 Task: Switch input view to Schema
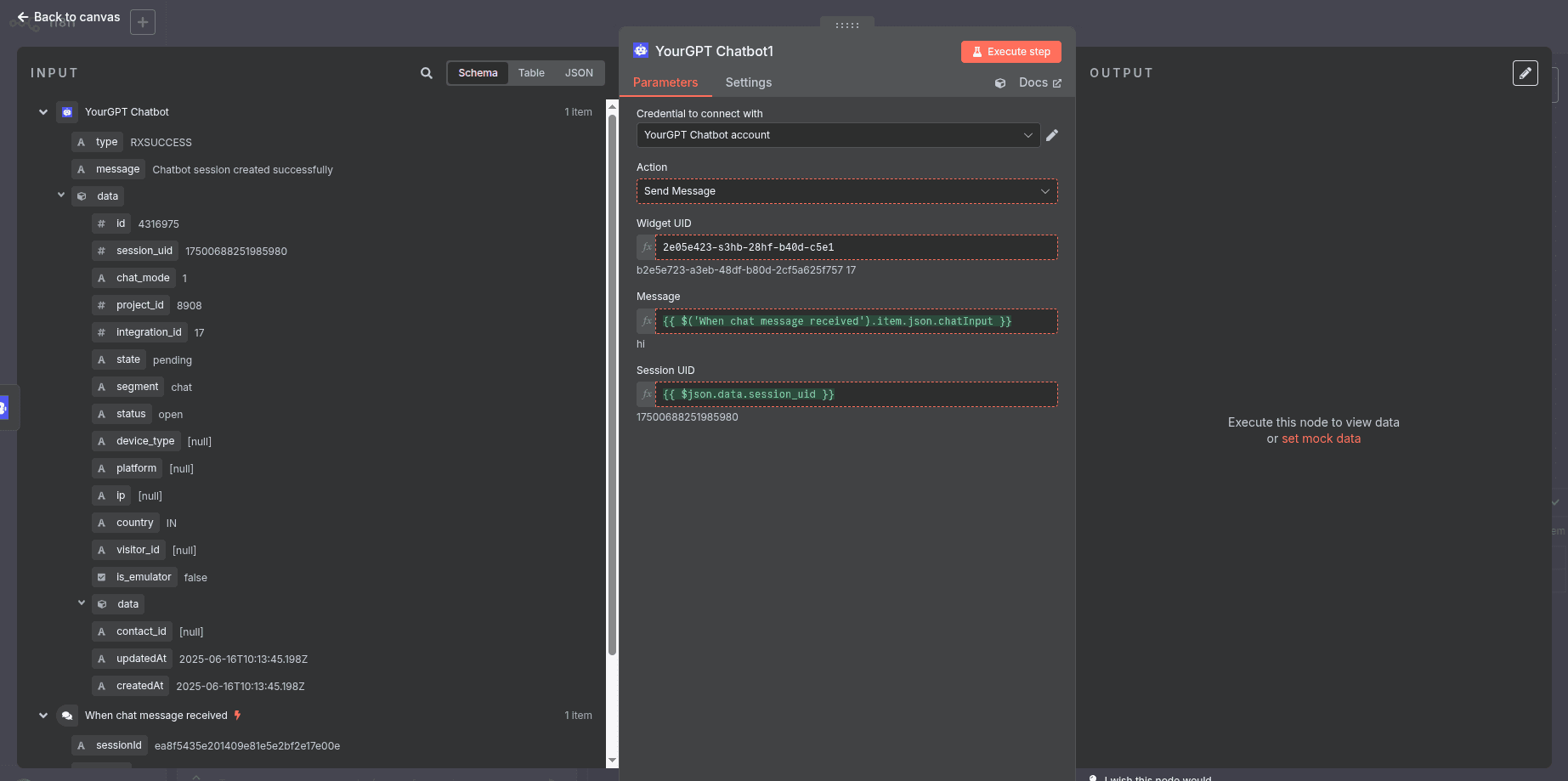click(x=478, y=73)
